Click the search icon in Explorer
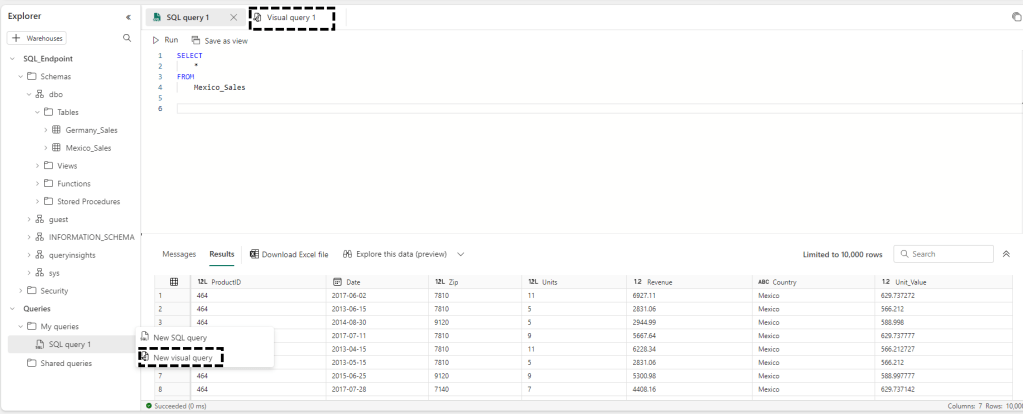This screenshot has width=1023, height=414. tap(126, 38)
